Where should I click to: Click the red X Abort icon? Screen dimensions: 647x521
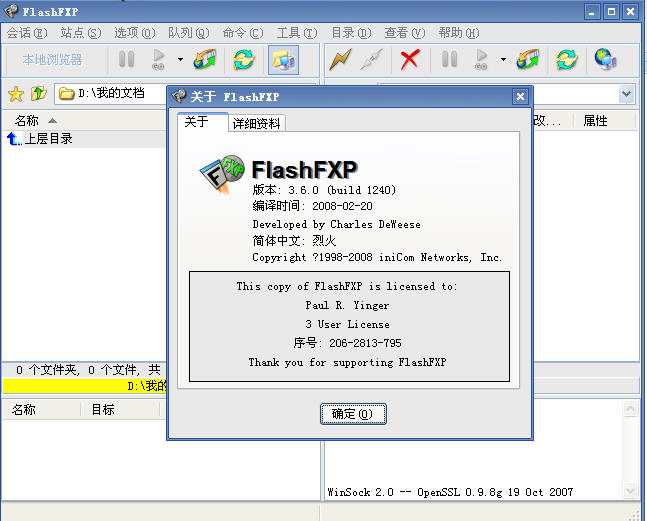[x=409, y=59]
